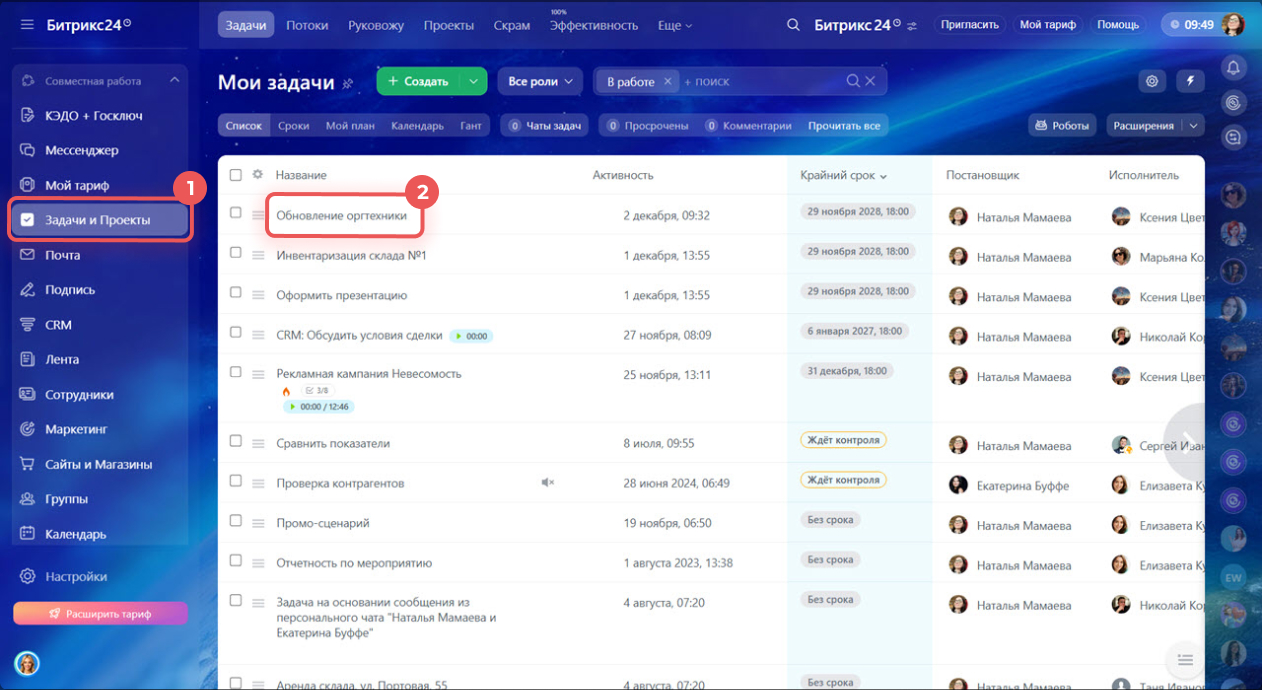Tick the Оформить презентацию task checkbox
The width and height of the screenshot is (1262, 690).
(x=236, y=293)
